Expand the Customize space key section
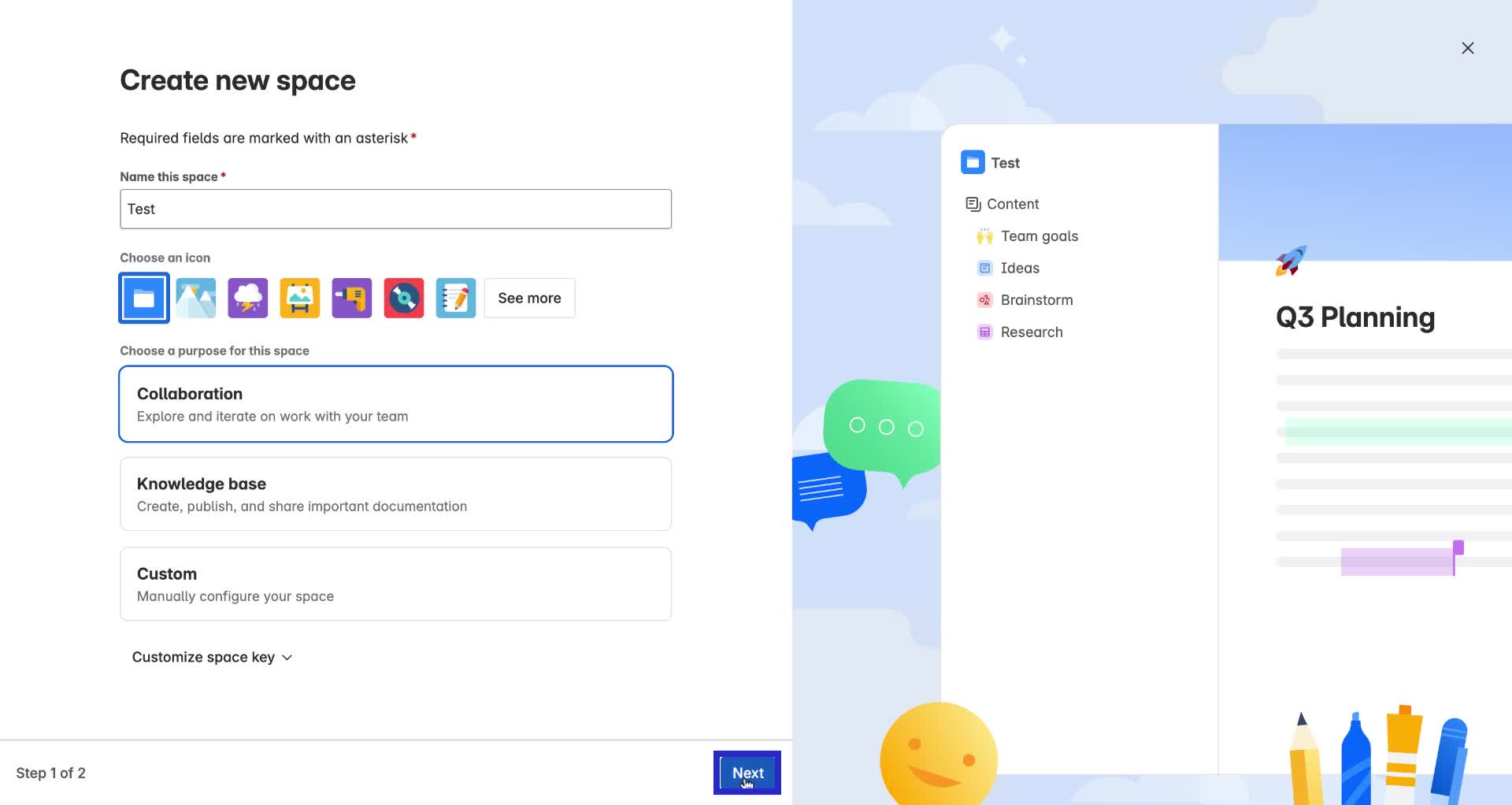This screenshot has height=805, width=1512. (205, 656)
